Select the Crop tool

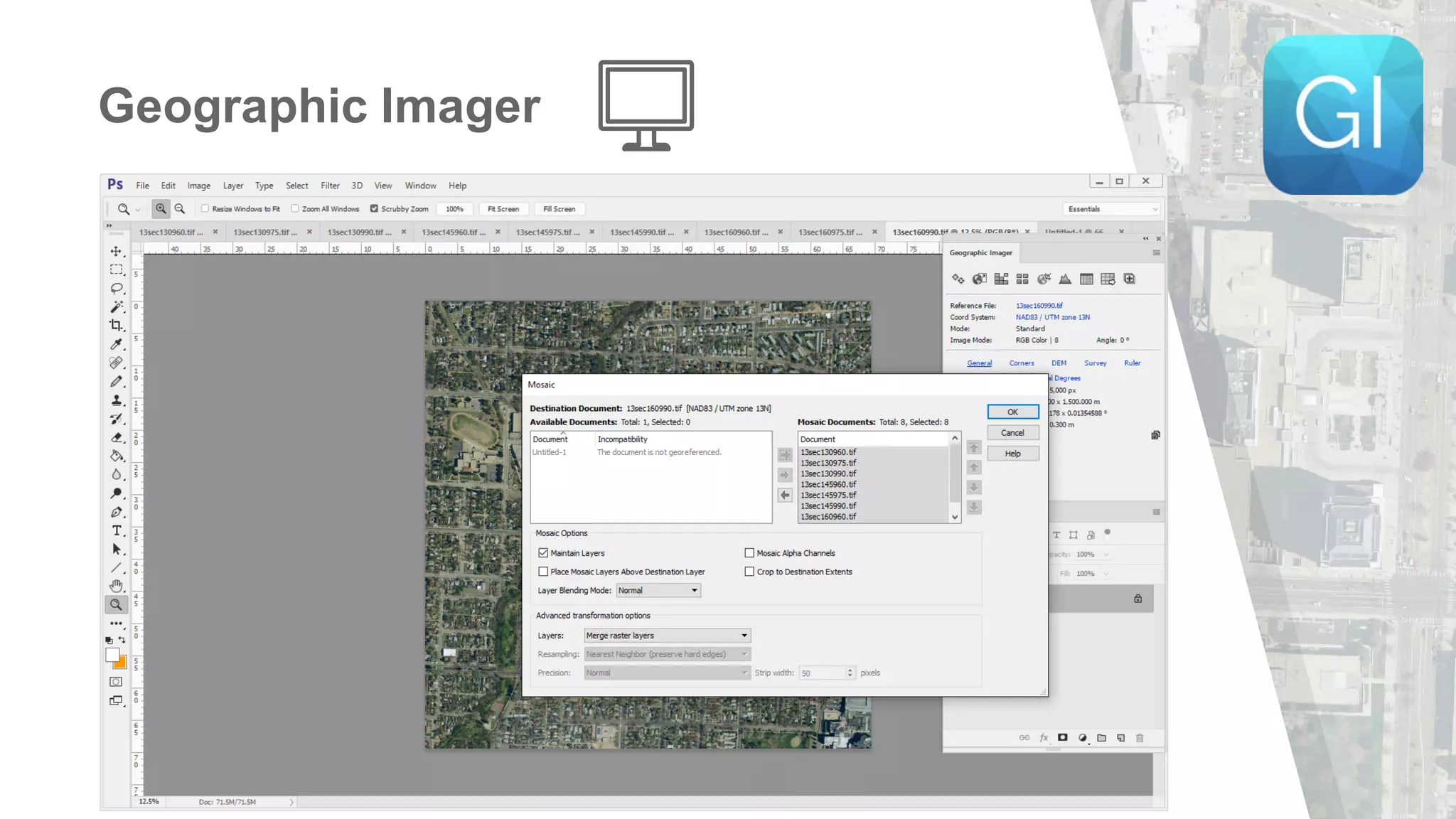pos(116,325)
